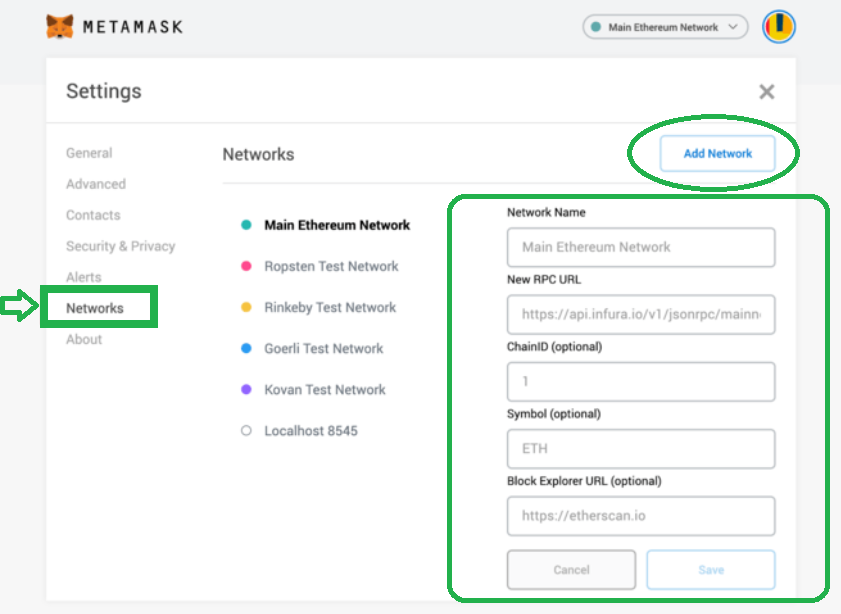Click into the New RPC URL field
The width and height of the screenshot is (841, 614).
(641, 314)
